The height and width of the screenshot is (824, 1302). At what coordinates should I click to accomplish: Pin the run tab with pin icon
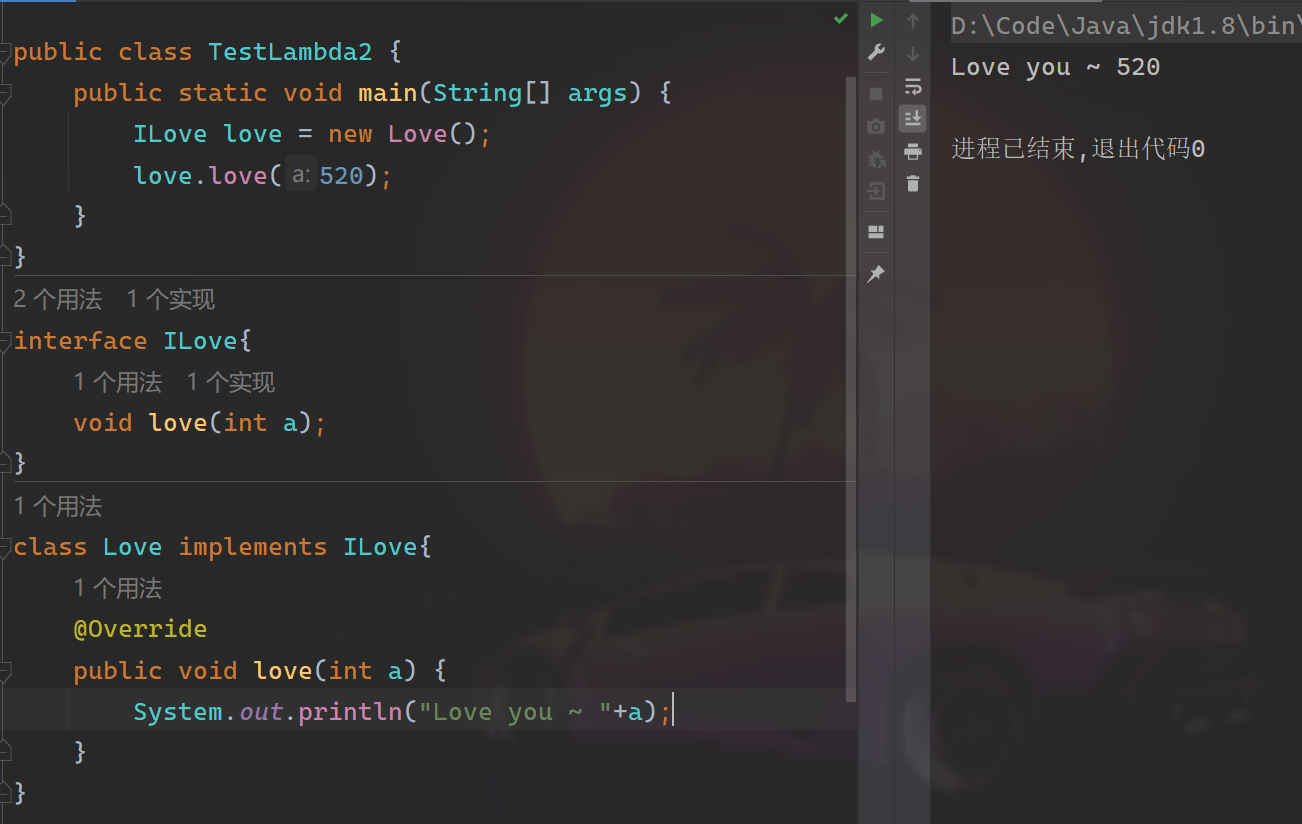tap(876, 274)
